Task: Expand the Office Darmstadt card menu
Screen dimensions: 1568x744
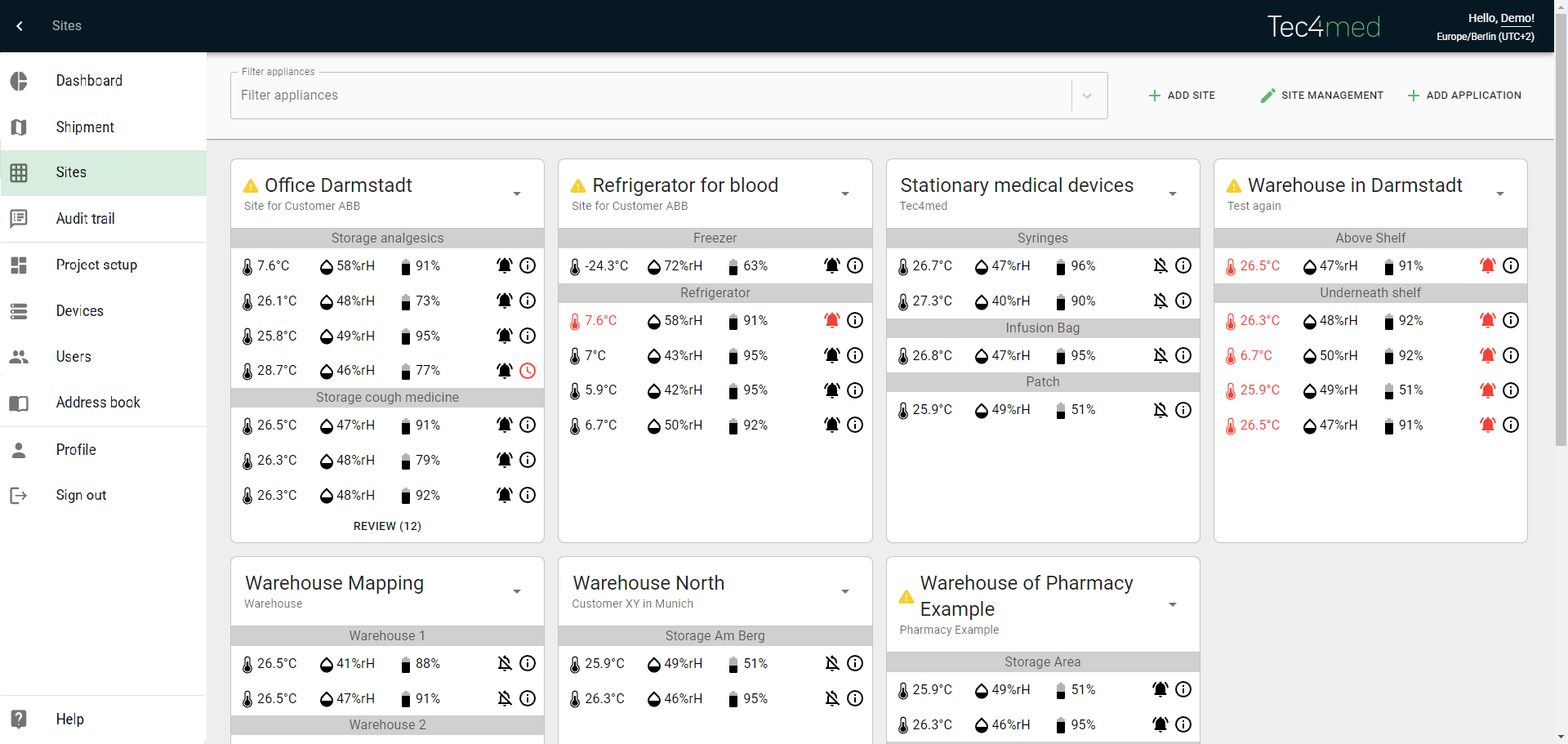Action: coord(517,194)
